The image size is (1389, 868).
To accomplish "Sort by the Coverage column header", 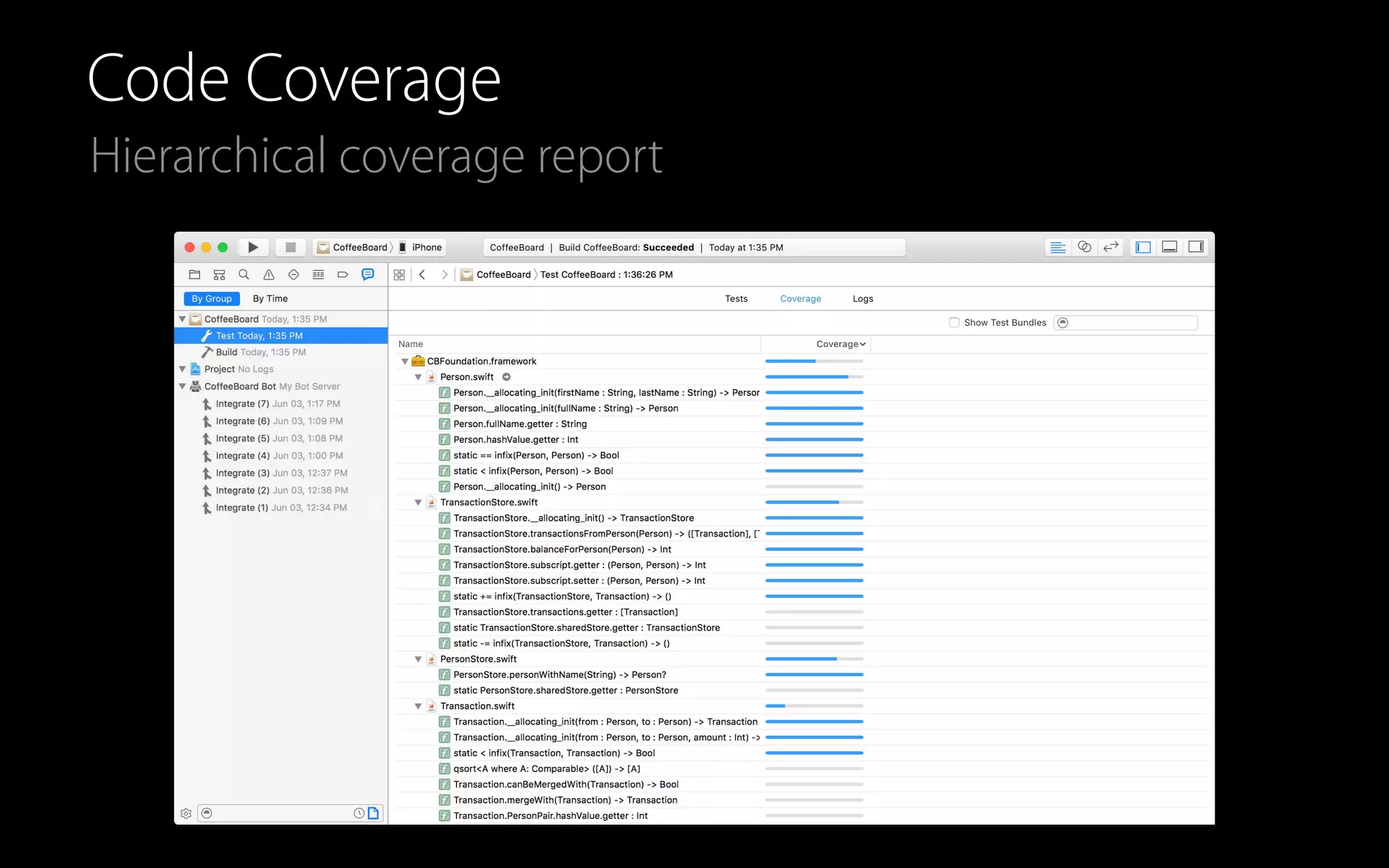I will (816, 344).
